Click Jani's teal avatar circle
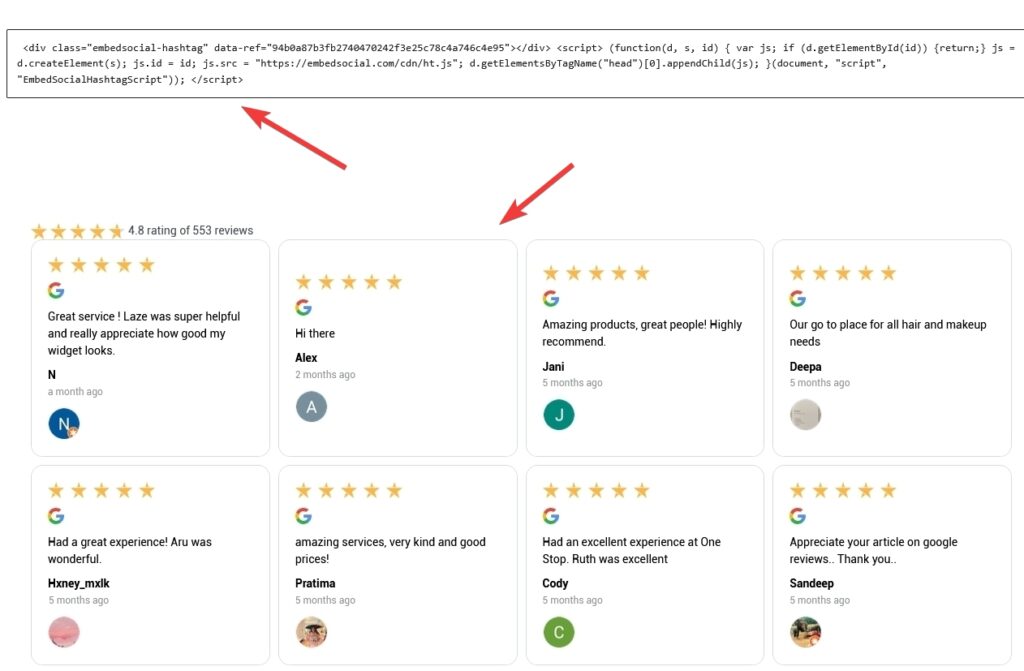The height and width of the screenshot is (671, 1024). tap(558, 414)
